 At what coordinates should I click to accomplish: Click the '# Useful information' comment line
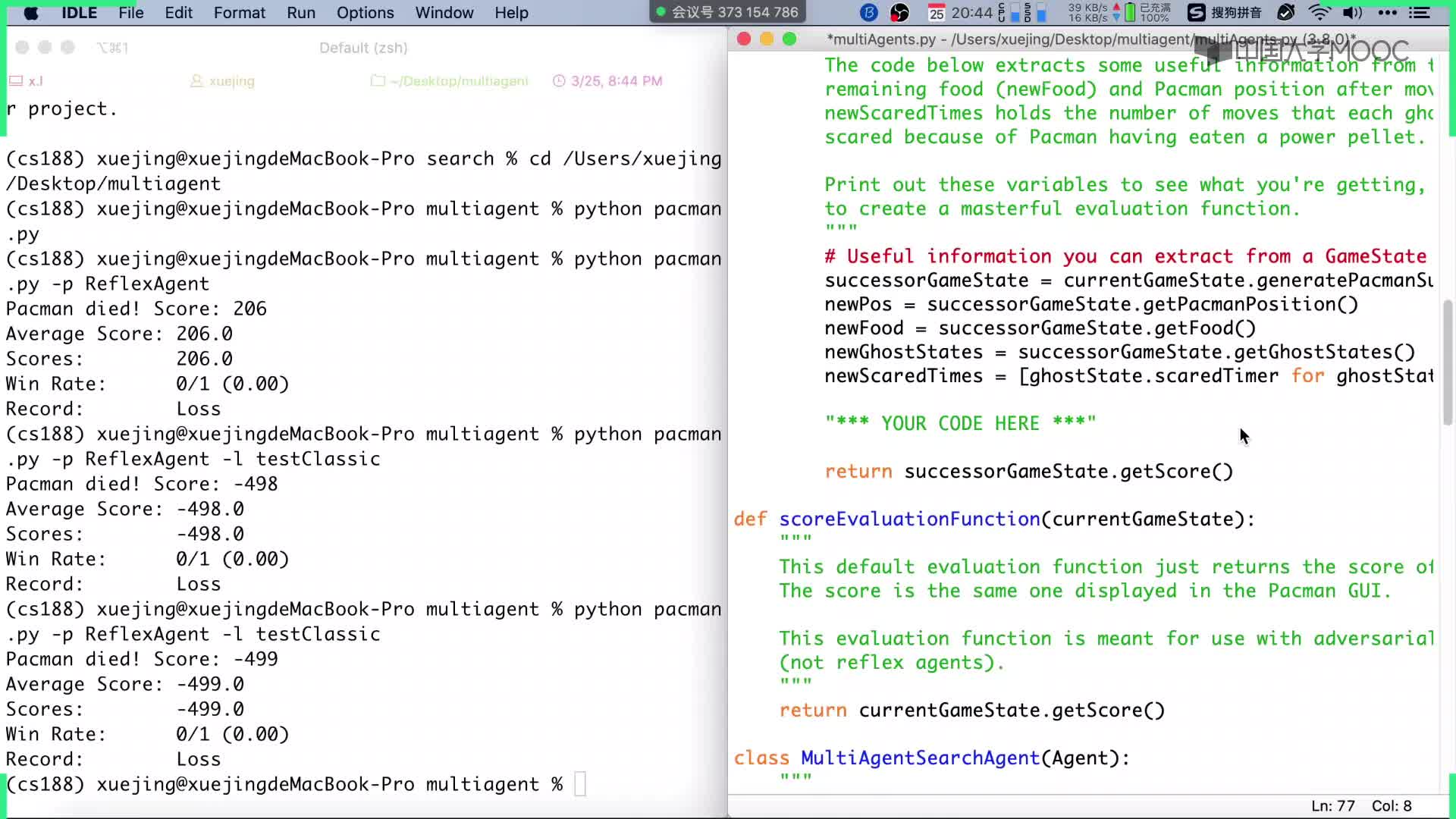[x=1125, y=256]
